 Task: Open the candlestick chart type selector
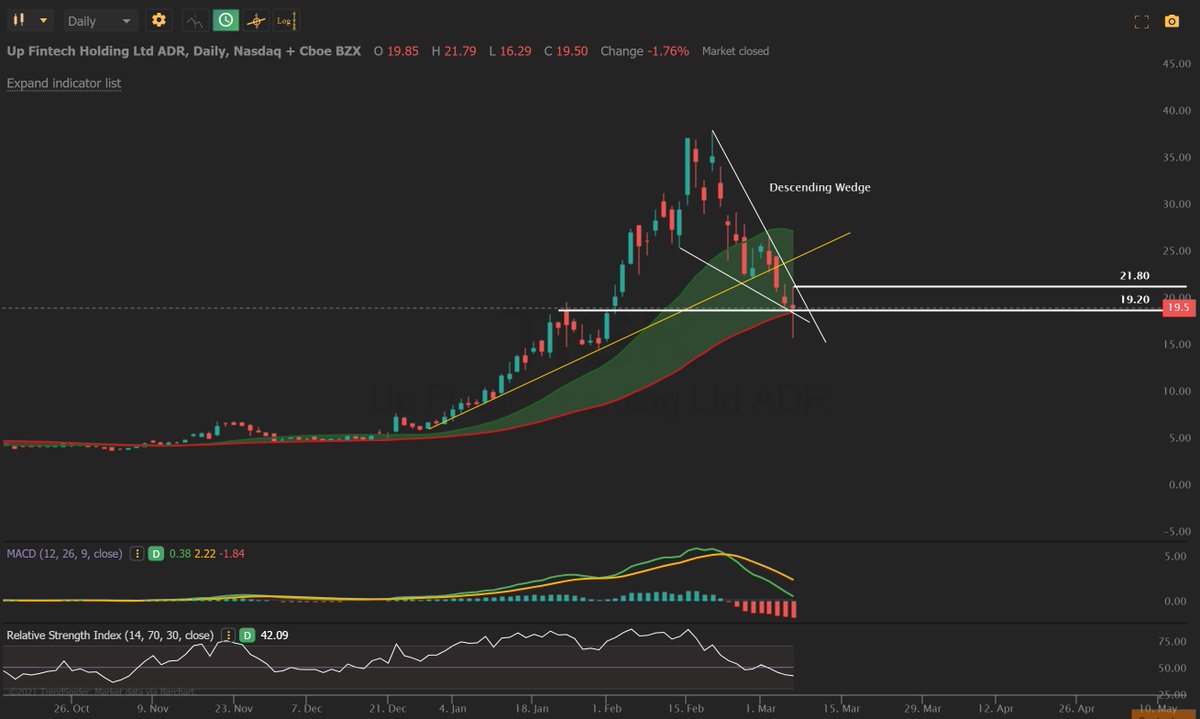30,20
